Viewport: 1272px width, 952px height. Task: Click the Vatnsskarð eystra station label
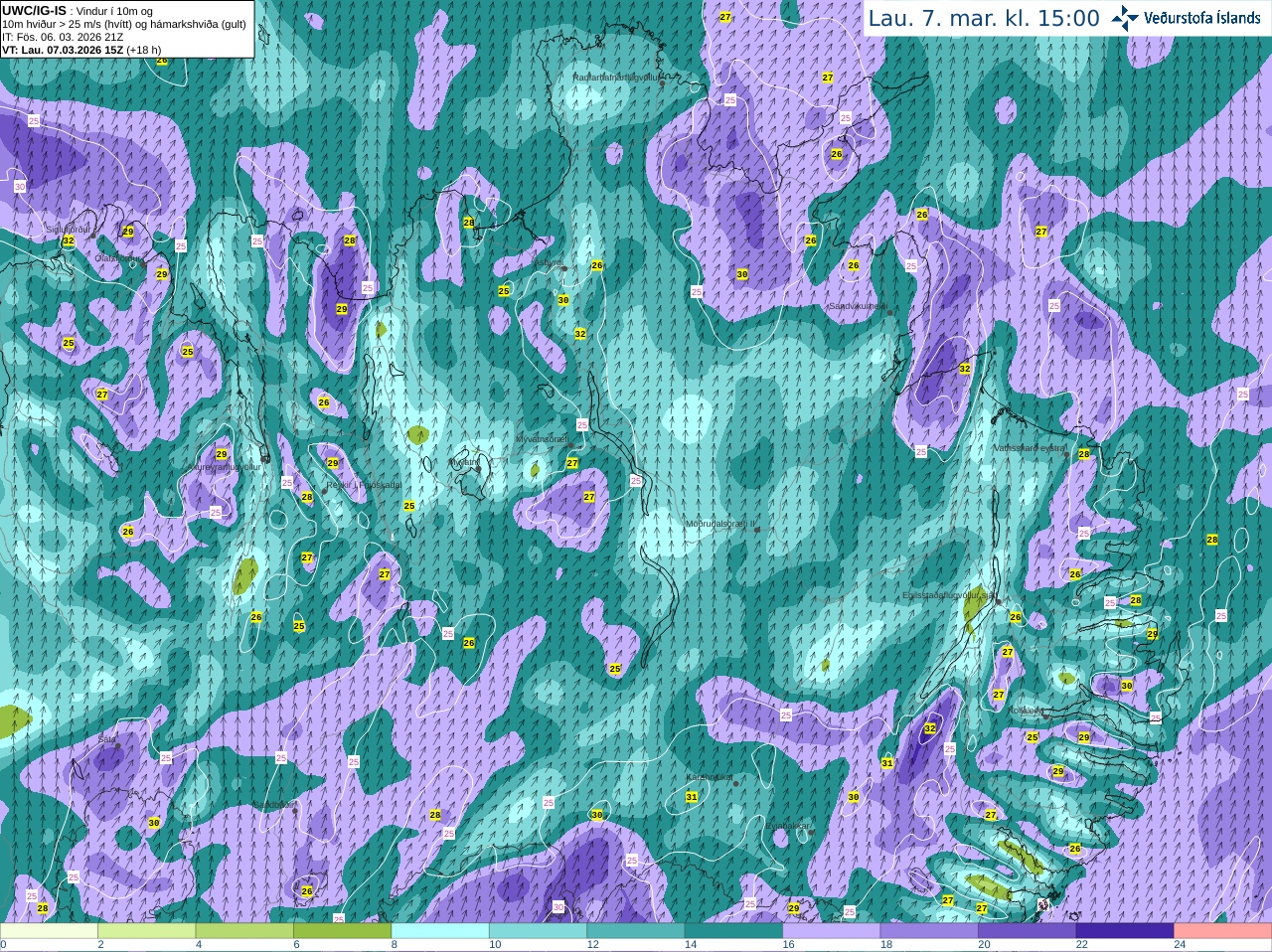click(x=1030, y=448)
